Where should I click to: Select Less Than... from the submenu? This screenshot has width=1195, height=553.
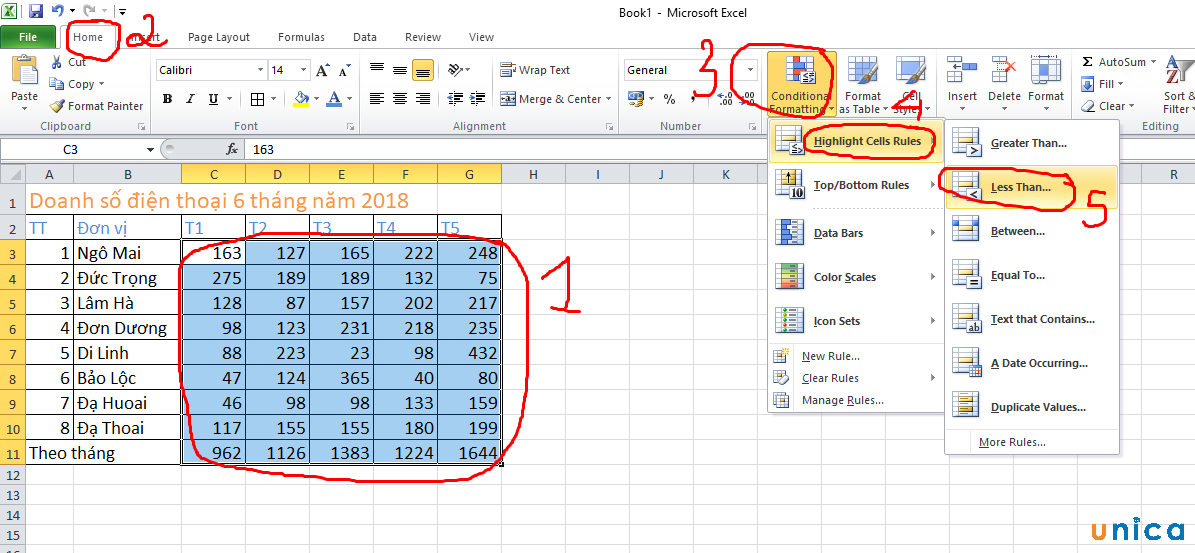(1020, 187)
